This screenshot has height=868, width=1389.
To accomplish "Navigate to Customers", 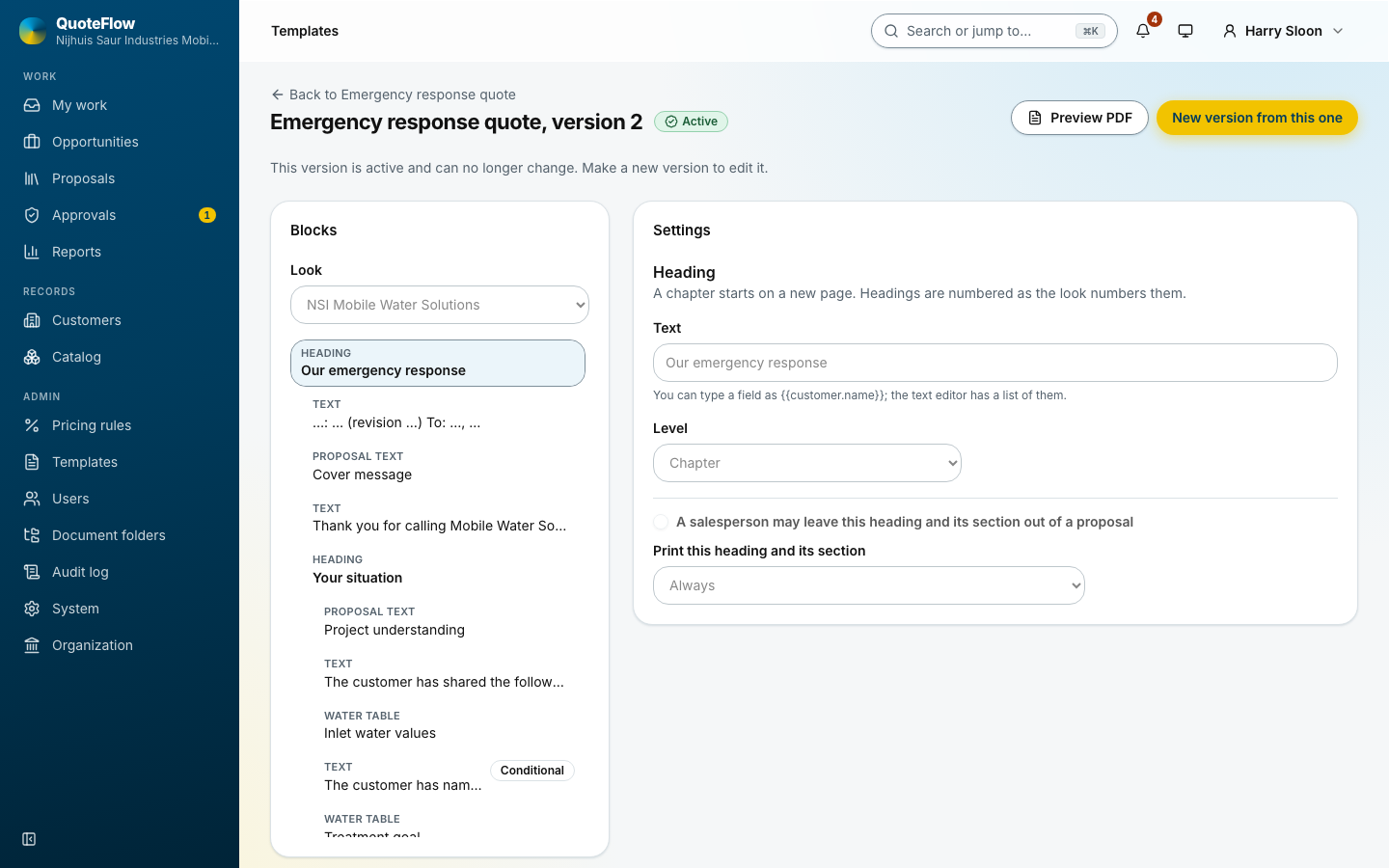I will (120, 320).
